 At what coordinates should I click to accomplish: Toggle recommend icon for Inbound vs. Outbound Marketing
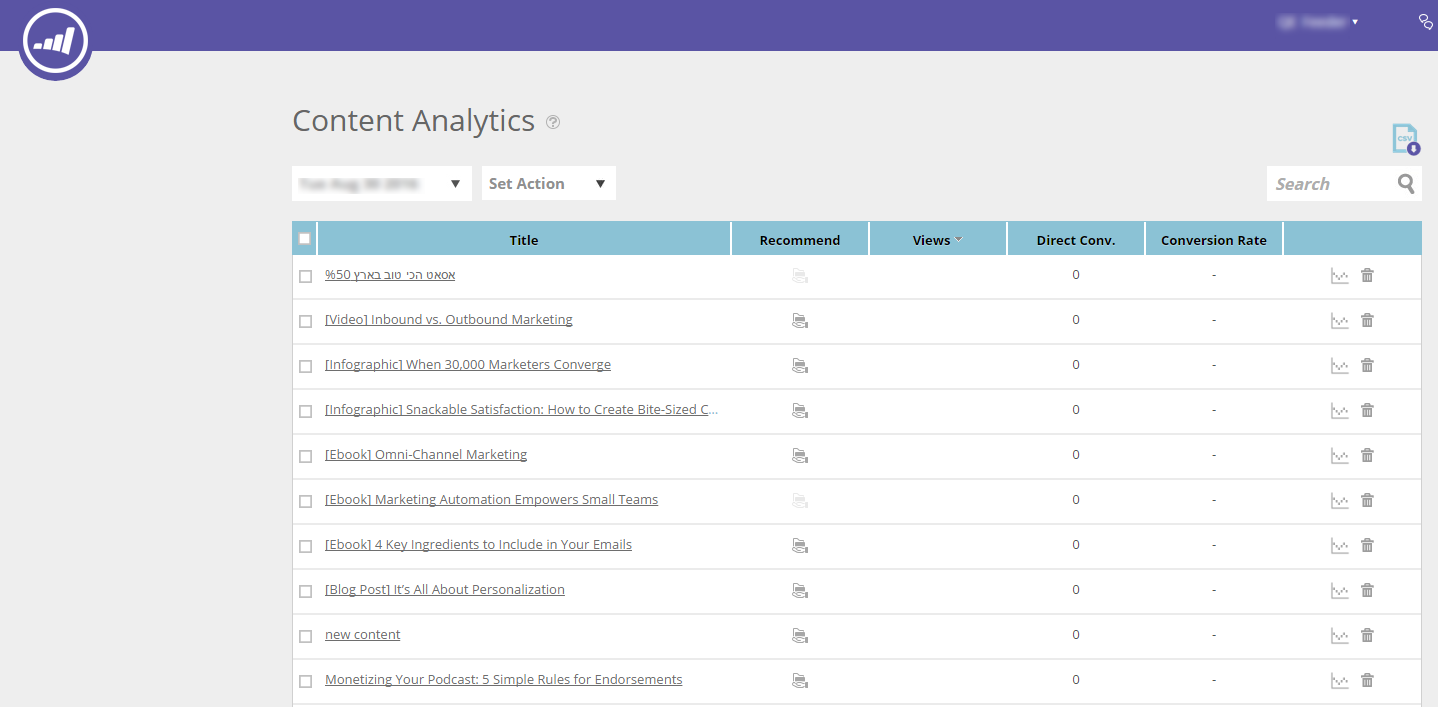[800, 321]
